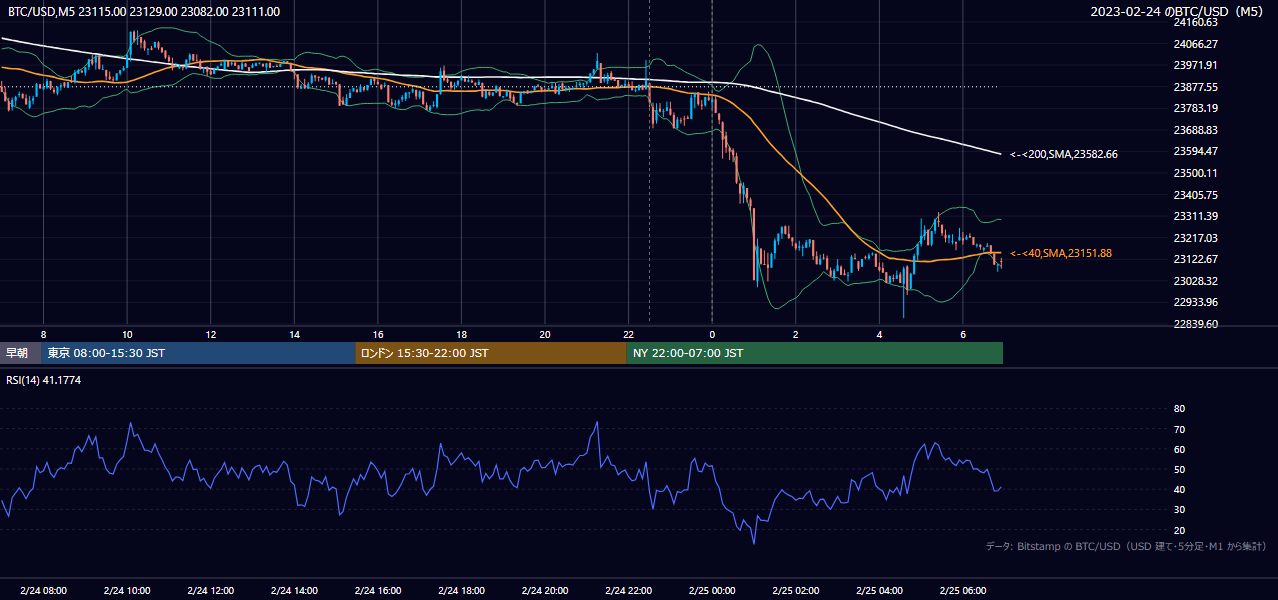This screenshot has width=1278, height=600.
Task: Click the price axis value 24066.27
Action: 1195,44
